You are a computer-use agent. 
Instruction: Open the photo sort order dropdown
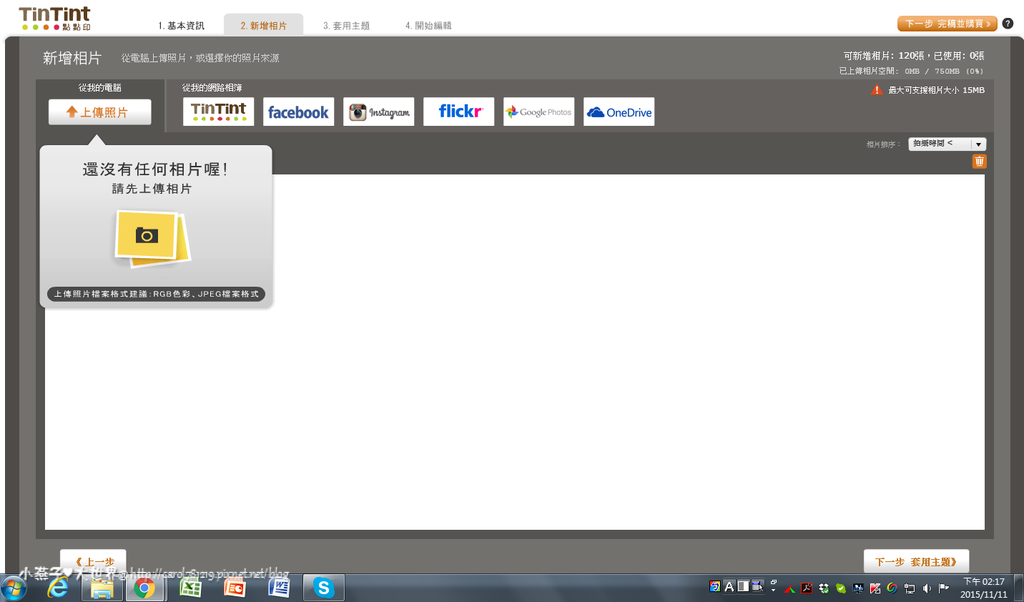click(947, 144)
